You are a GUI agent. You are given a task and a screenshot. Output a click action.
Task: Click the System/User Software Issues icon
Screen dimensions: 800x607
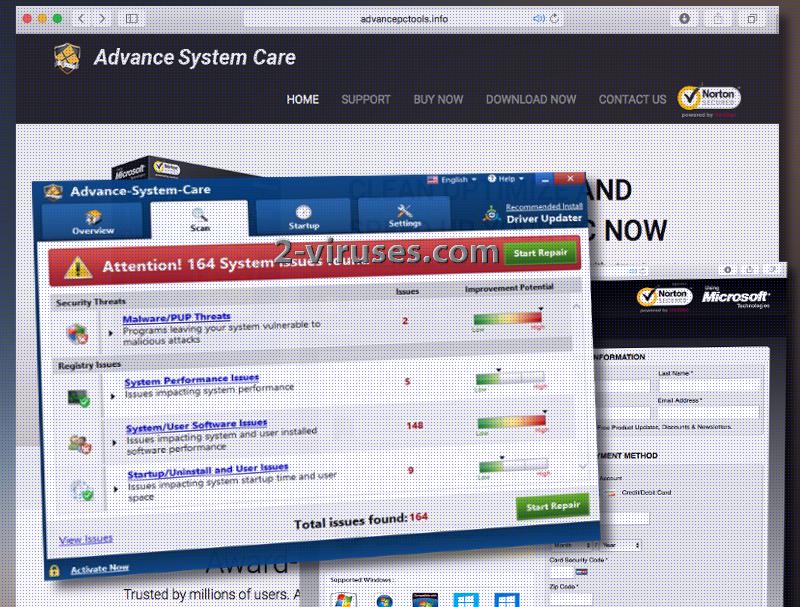pos(80,444)
